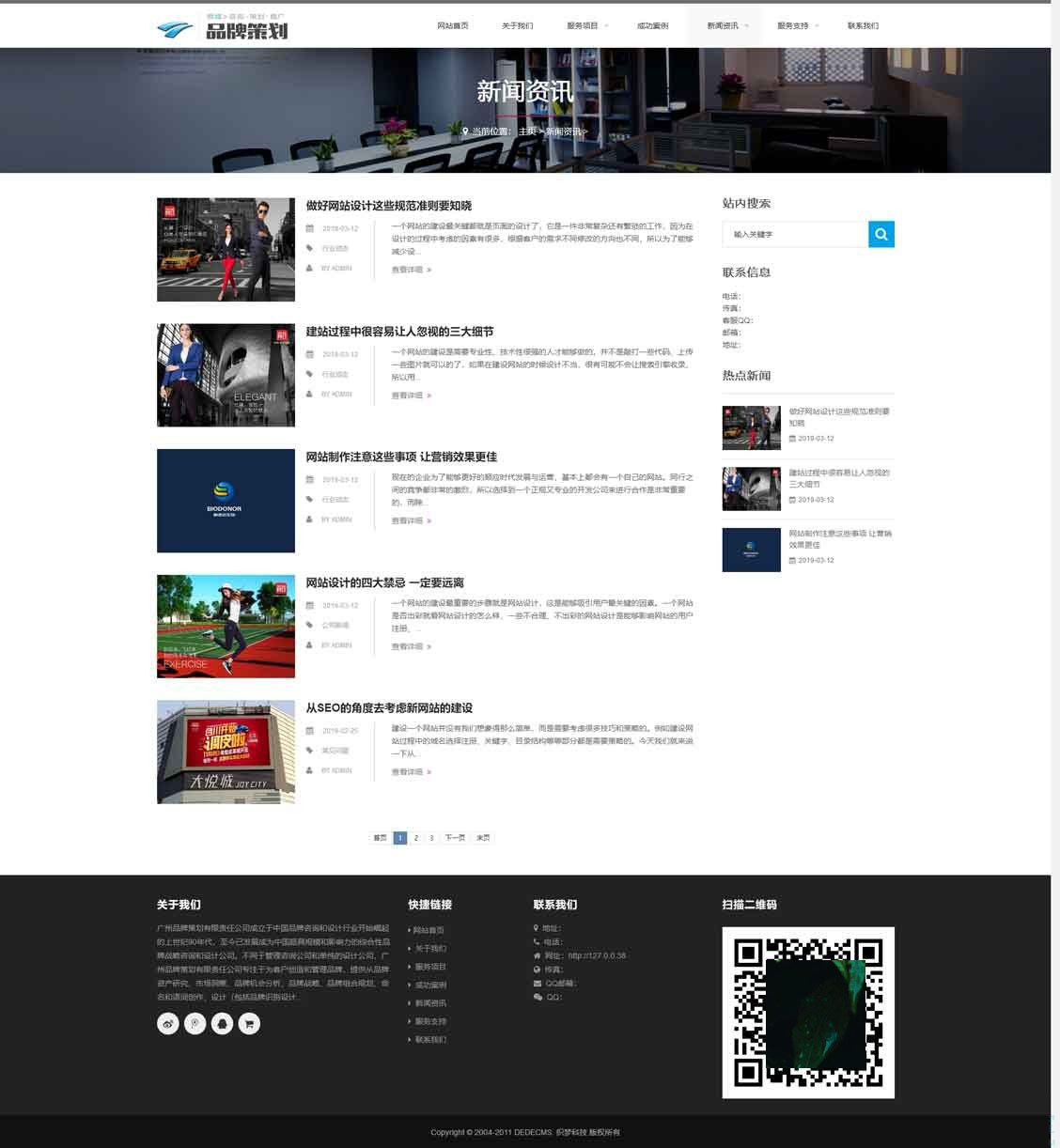
Task: Select 联系我们 in the top navigation
Action: pyautogui.click(x=863, y=25)
